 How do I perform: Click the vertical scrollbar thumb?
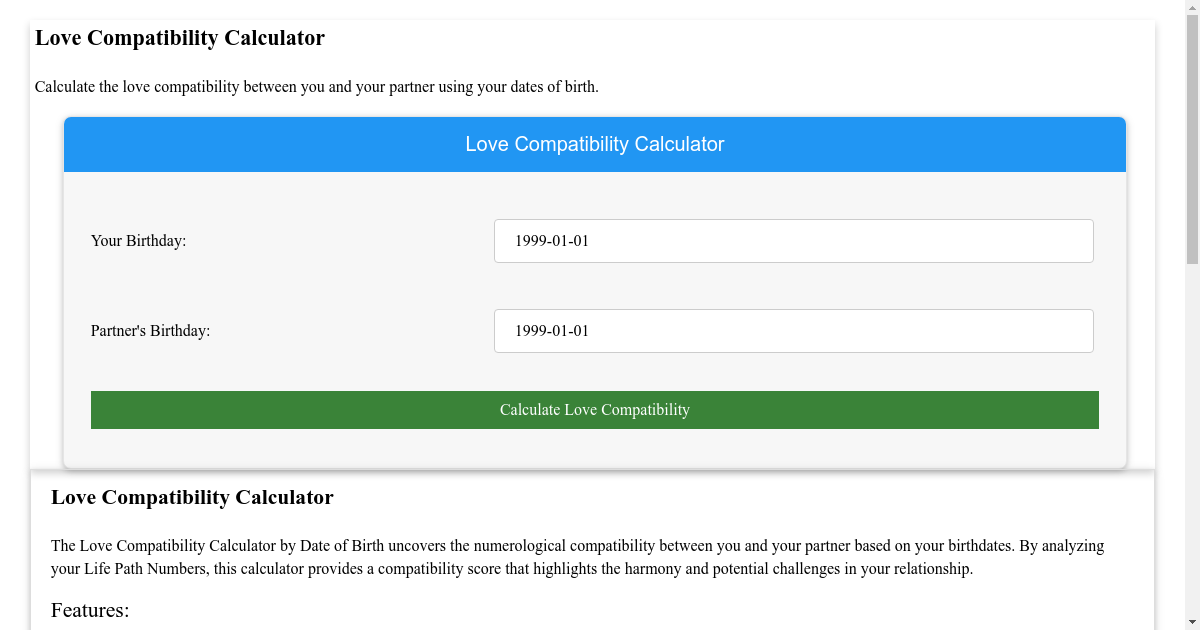tap(1192, 140)
